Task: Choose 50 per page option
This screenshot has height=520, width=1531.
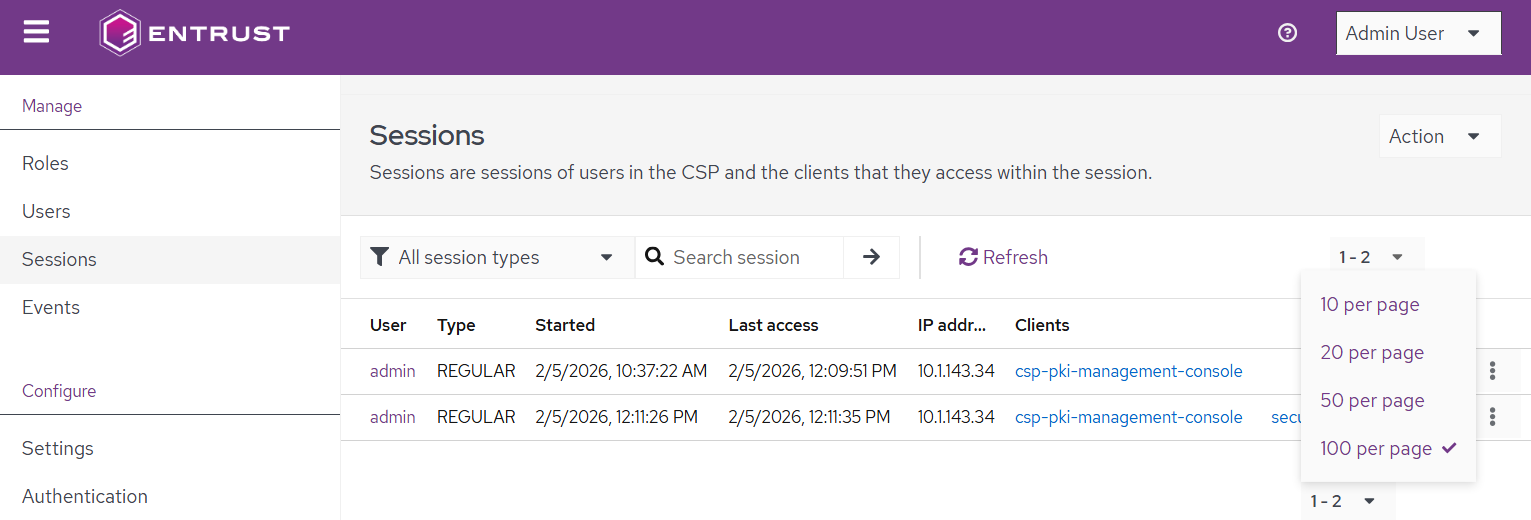Action: (1371, 401)
